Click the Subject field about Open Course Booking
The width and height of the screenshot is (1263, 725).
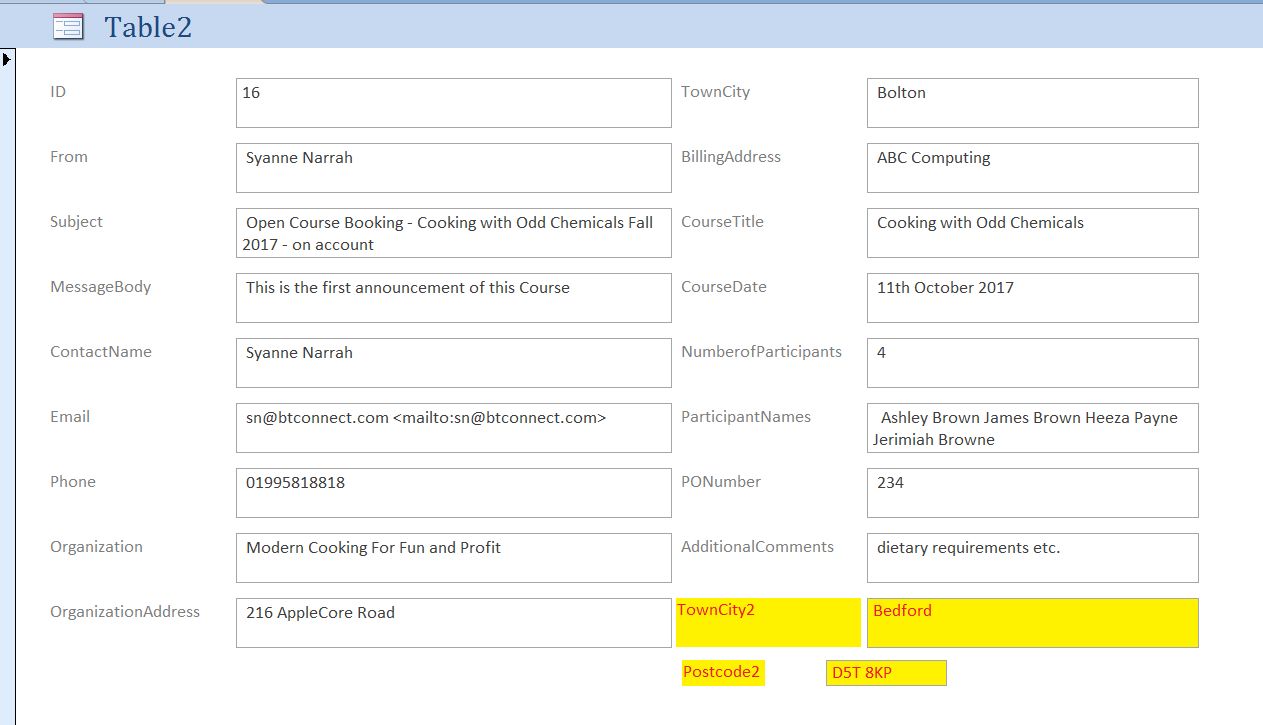point(454,233)
